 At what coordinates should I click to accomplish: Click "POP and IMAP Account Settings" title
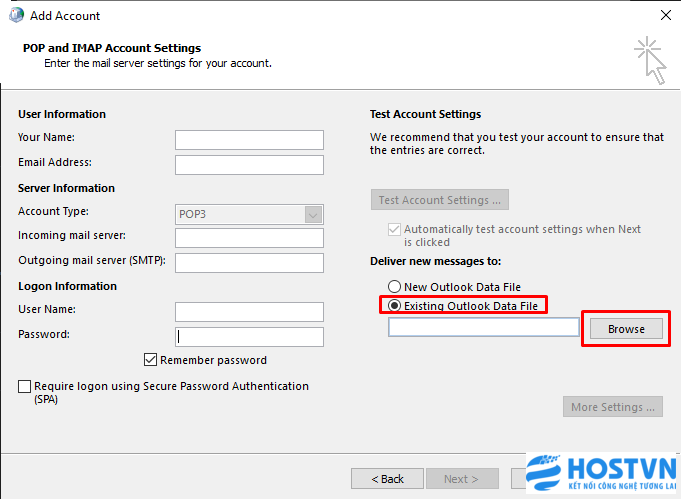click(x=112, y=48)
